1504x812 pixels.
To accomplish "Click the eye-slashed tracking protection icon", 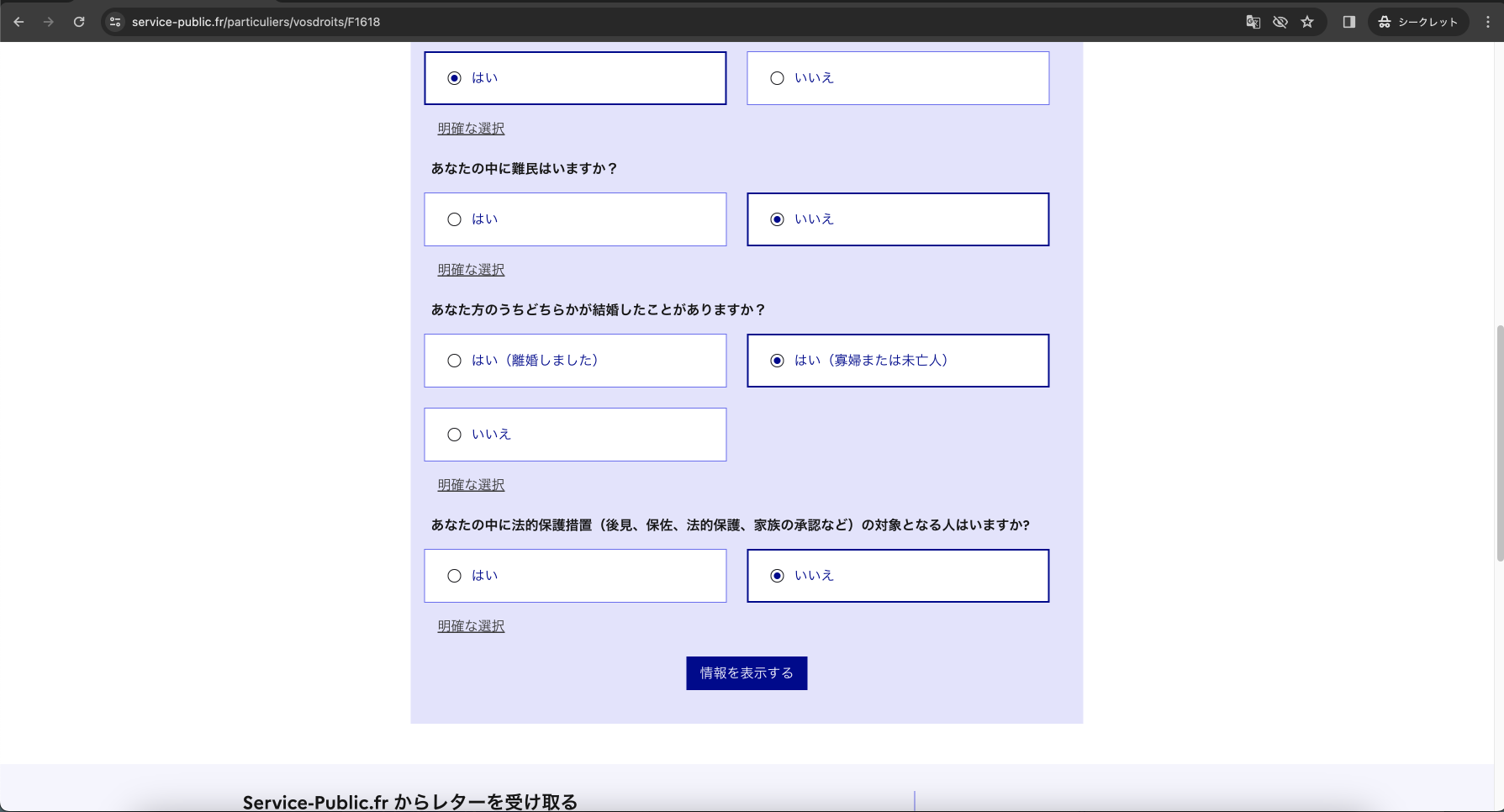I will tap(1280, 22).
